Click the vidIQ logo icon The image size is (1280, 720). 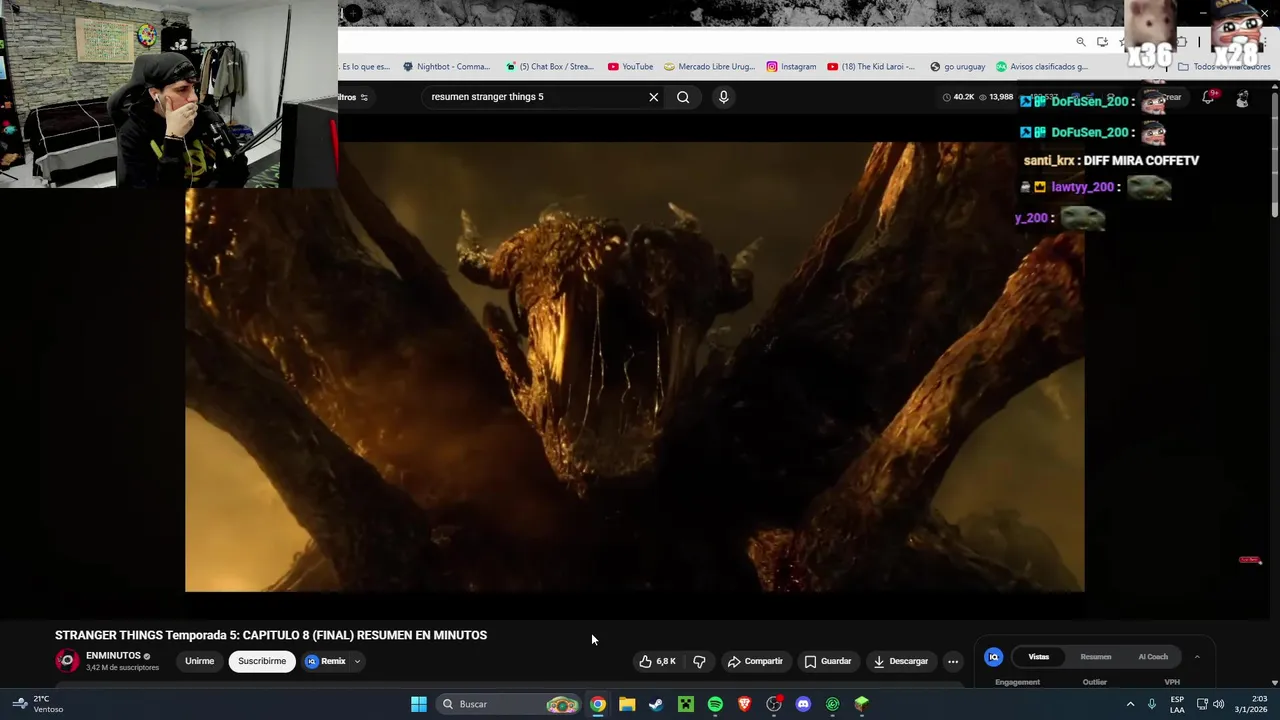[993, 657]
